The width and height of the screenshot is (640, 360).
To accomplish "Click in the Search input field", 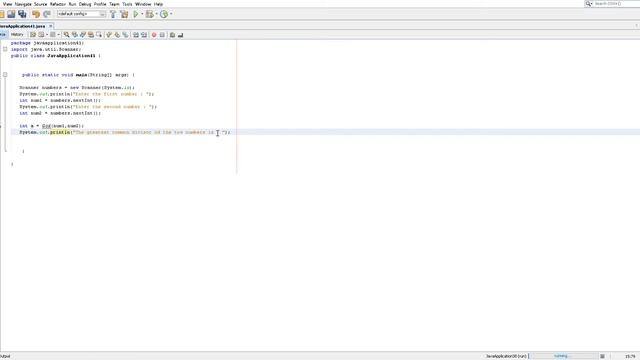I will click(x=616, y=4).
